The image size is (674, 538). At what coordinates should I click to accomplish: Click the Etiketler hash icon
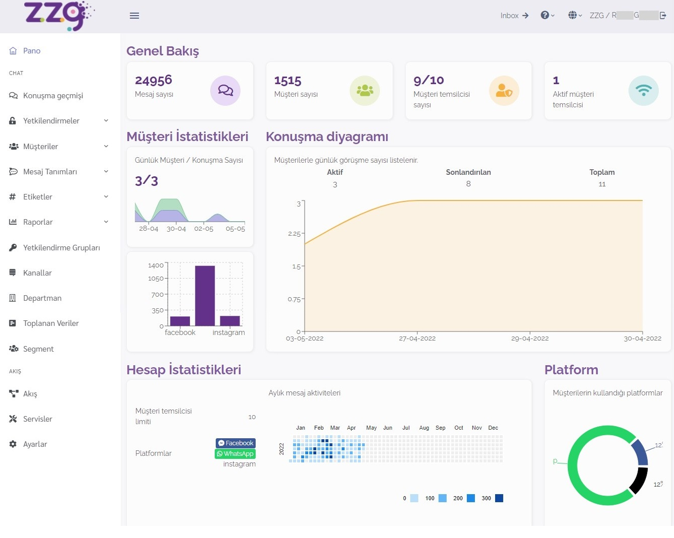(12, 197)
